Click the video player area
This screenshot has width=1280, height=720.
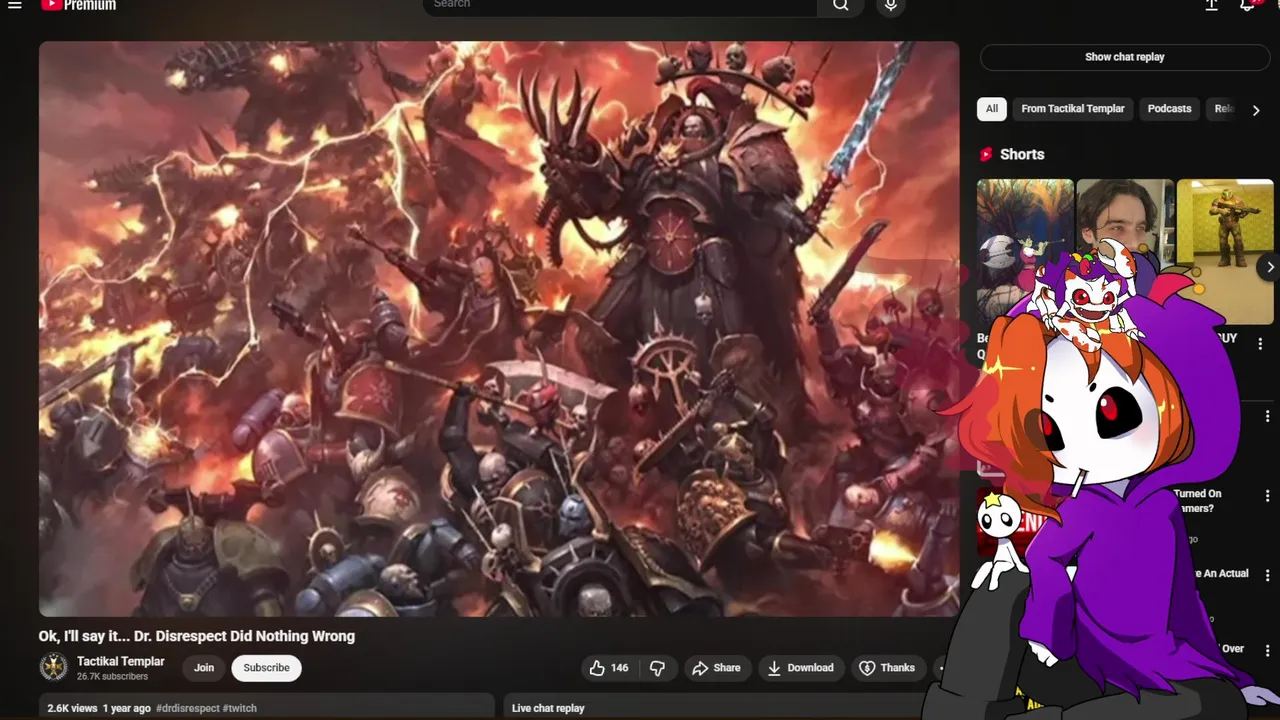pos(499,328)
